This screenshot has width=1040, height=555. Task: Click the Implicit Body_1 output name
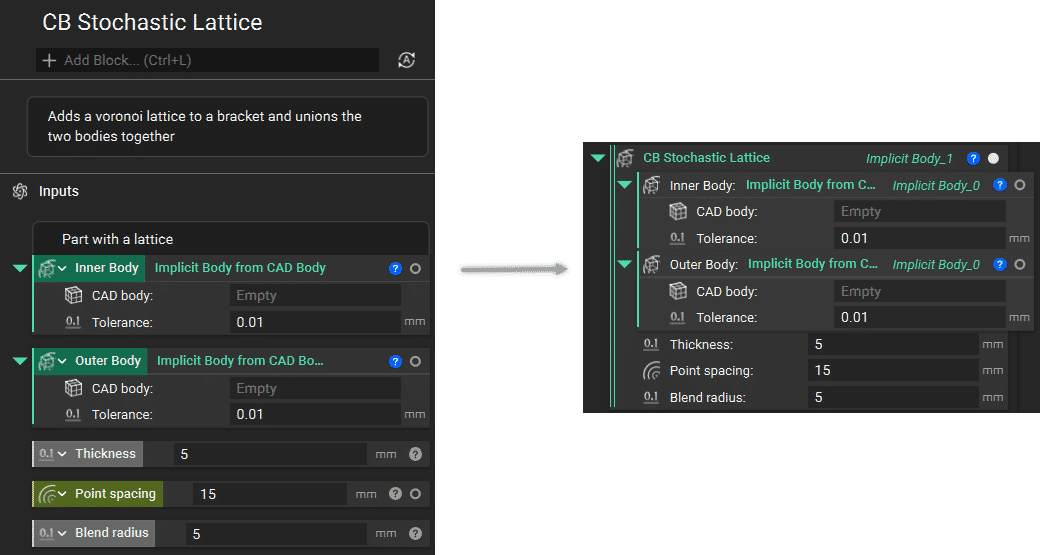tap(909, 159)
